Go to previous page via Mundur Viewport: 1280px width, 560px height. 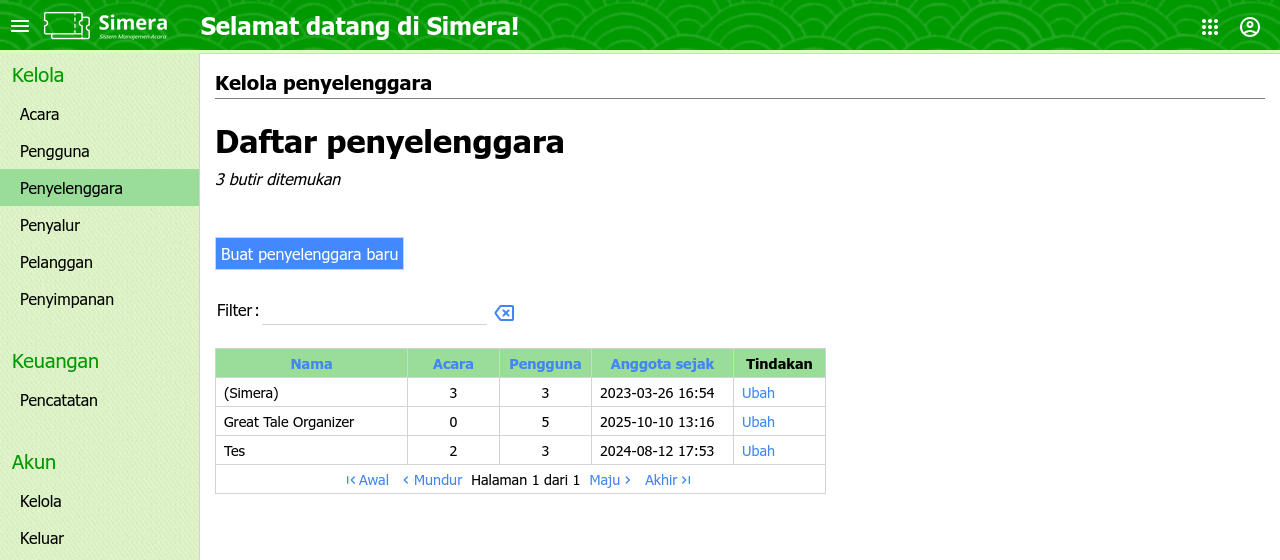point(432,480)
